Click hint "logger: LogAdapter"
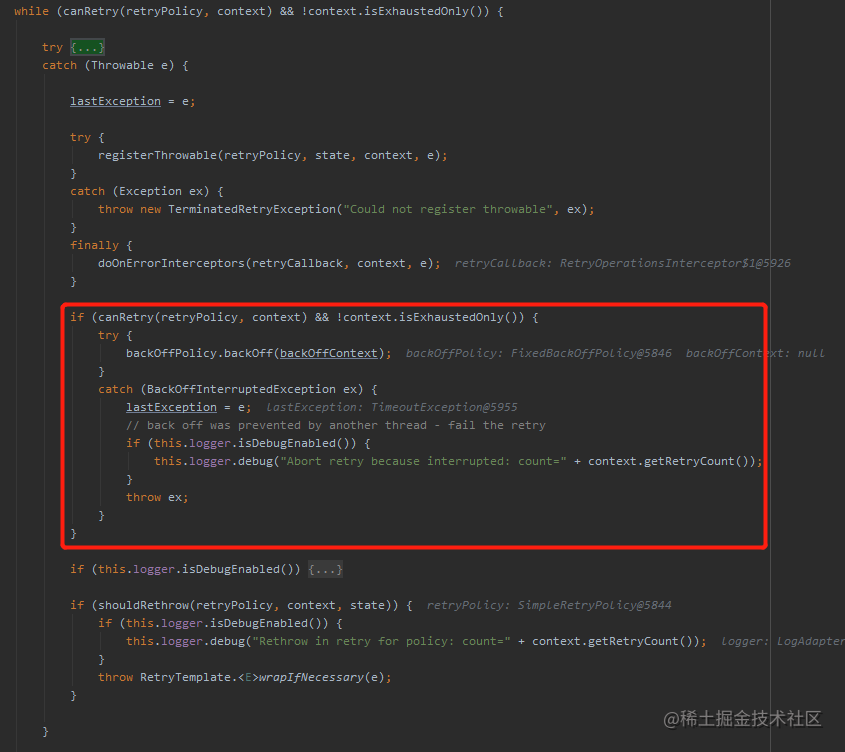Screen dimensions: 845x752 click(783, 641)
